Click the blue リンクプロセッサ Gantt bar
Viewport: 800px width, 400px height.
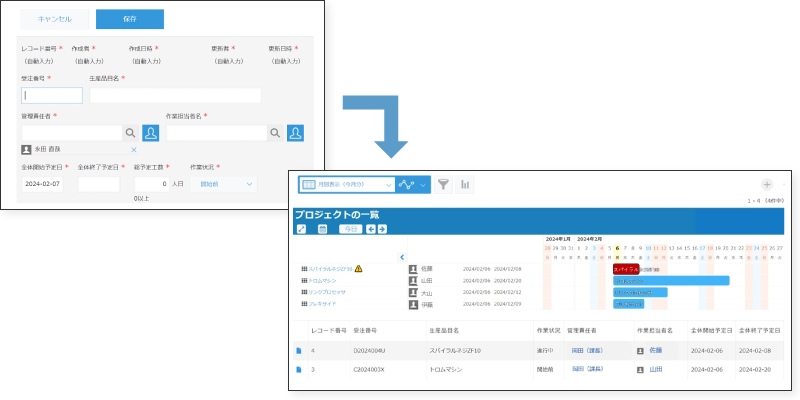pyautogui.click(x=640, y=292)
